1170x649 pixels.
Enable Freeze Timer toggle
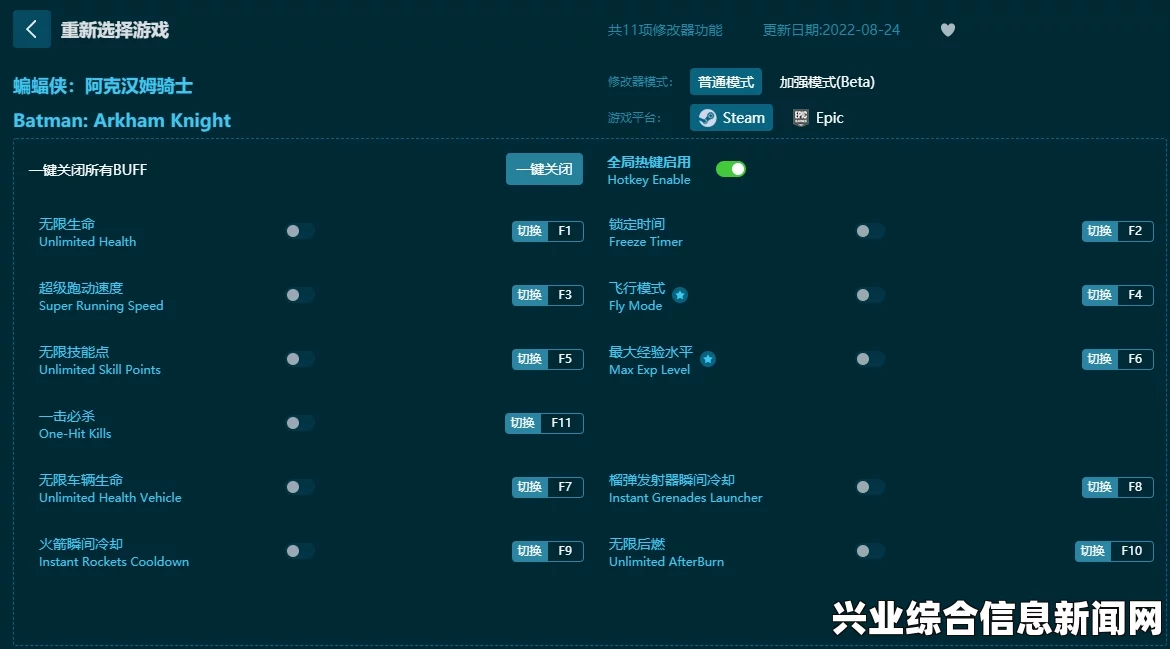coord(870,231)
